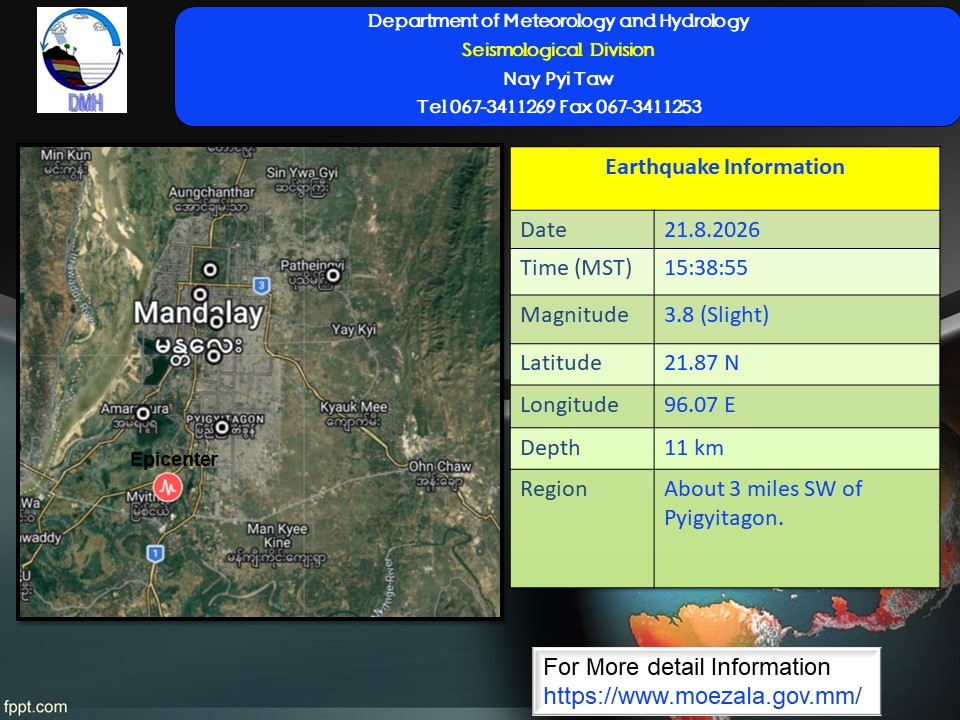Click the Epicenter label on map

coord(174,459)
